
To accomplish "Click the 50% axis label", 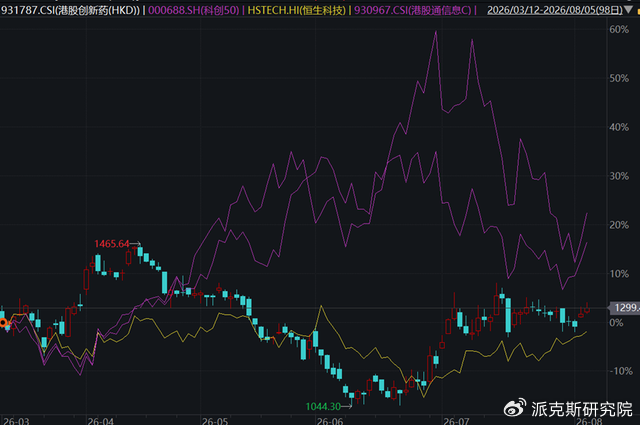I will pyautogui.click(x=619, y=78).
